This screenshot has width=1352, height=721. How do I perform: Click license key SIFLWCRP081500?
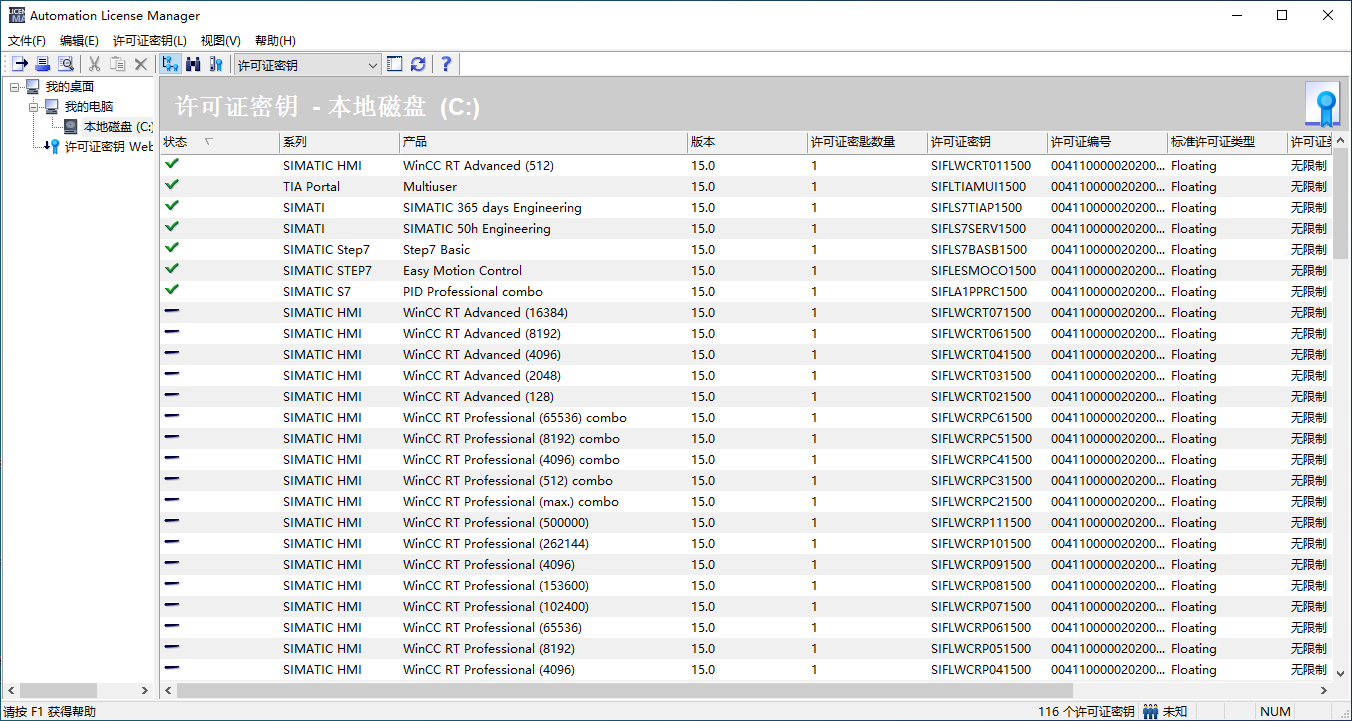click(981, 586)
